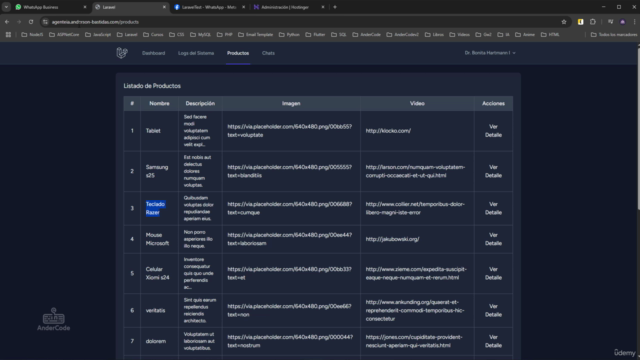This screenshot has width=640, height=360.
Task: Open the Flutter bookmark folder
Action: [x=316, y=35]
